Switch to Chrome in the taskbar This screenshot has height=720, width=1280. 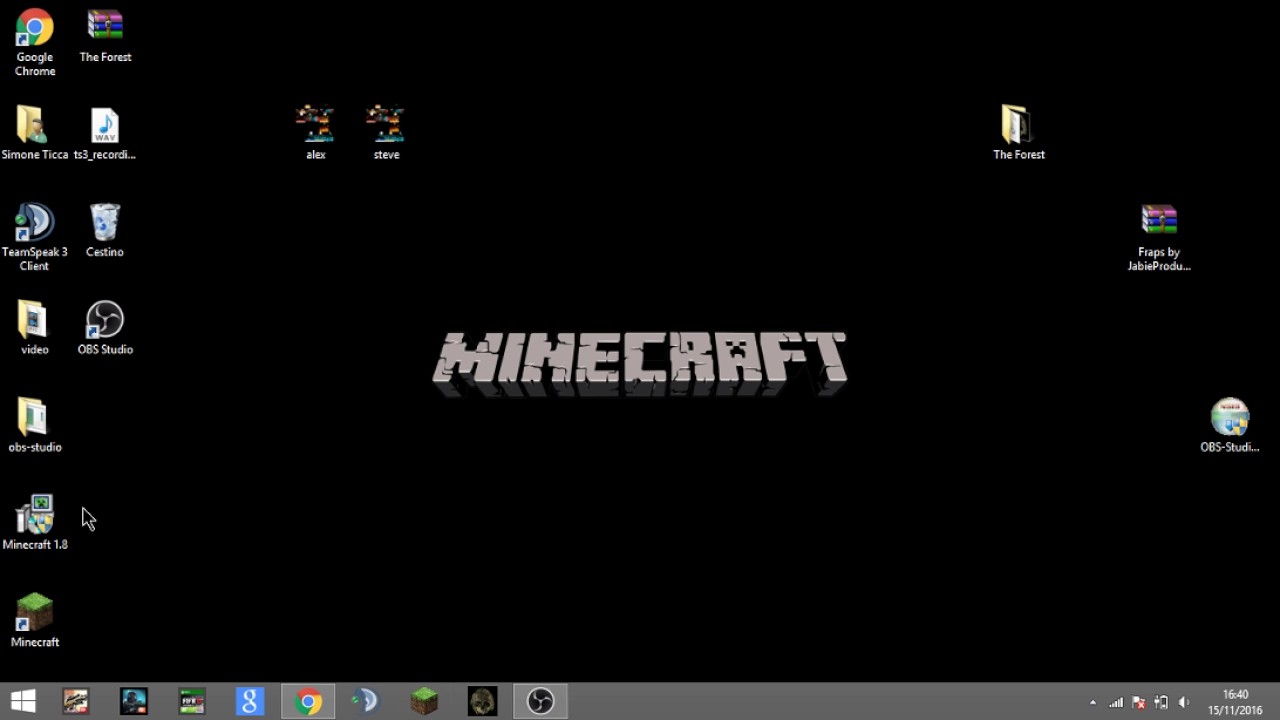coord(308,702)
